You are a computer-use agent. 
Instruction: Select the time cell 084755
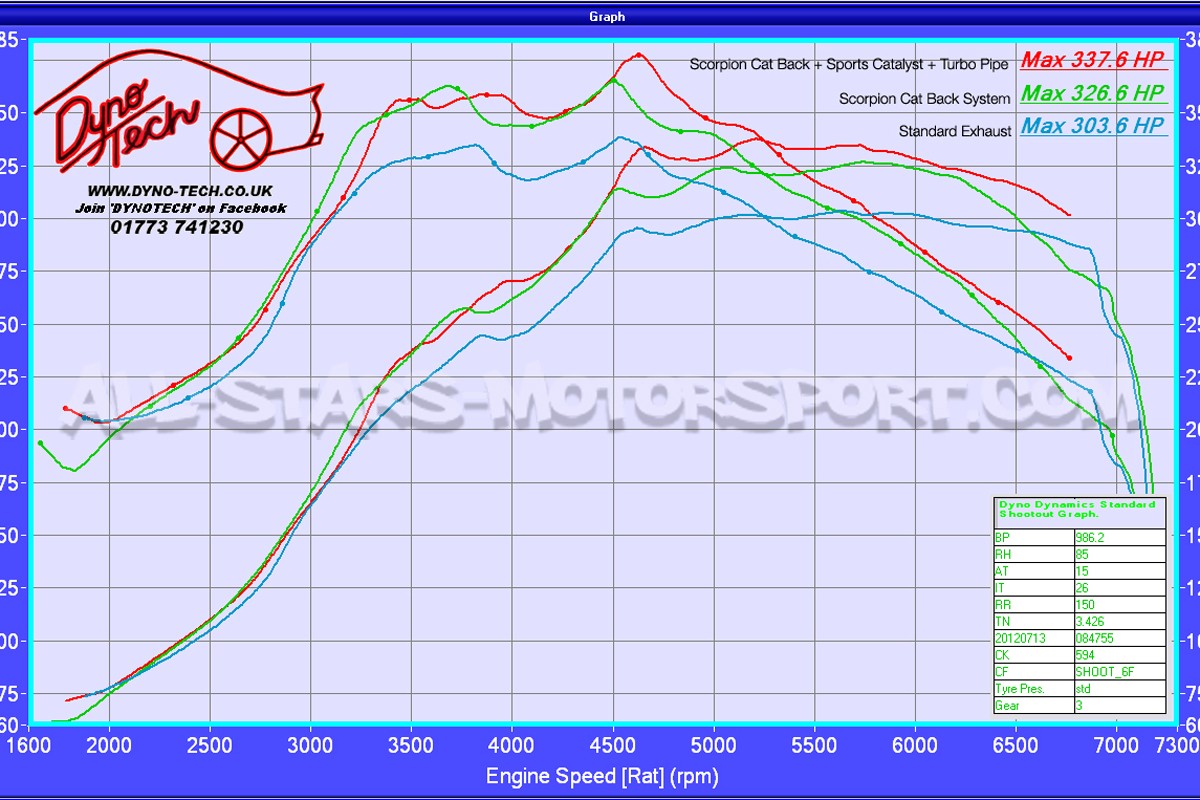tap(1119, 638)
